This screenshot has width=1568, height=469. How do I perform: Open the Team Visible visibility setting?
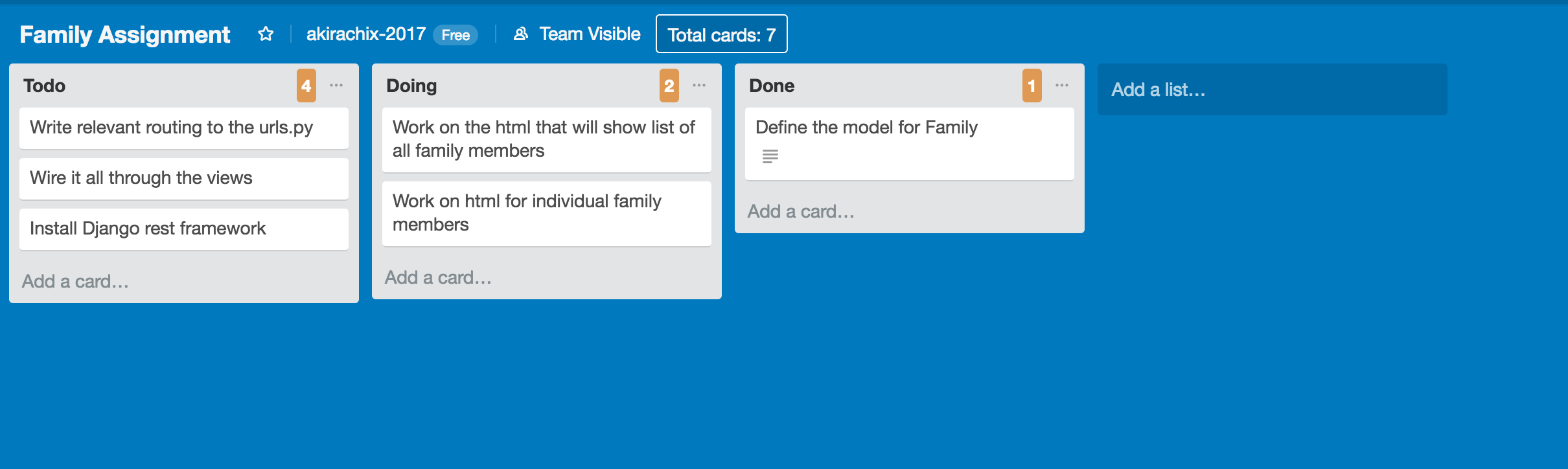coord(577,34)
